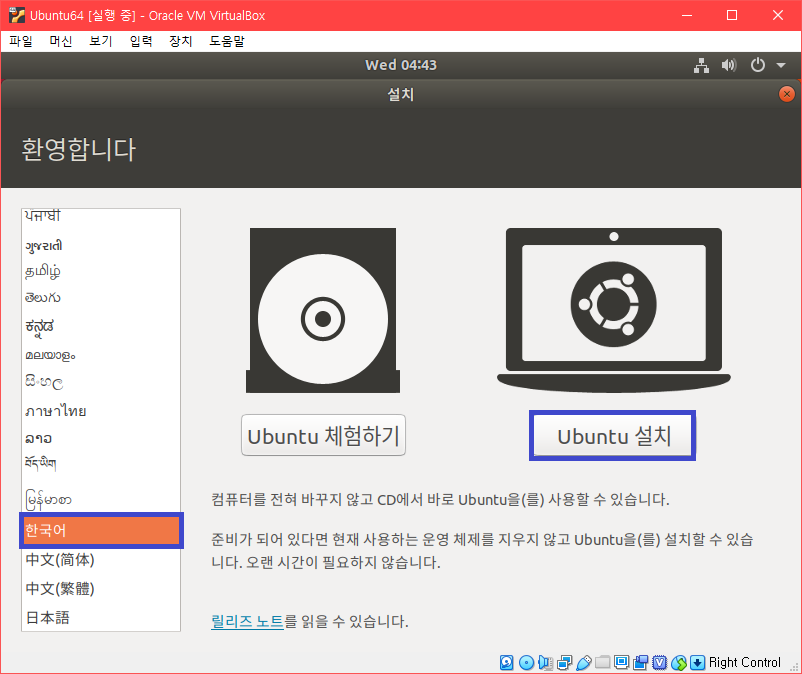802x674 pixels.
Task: Select བོད་ཡིག in the language list
Action: (x=101, y=463)
